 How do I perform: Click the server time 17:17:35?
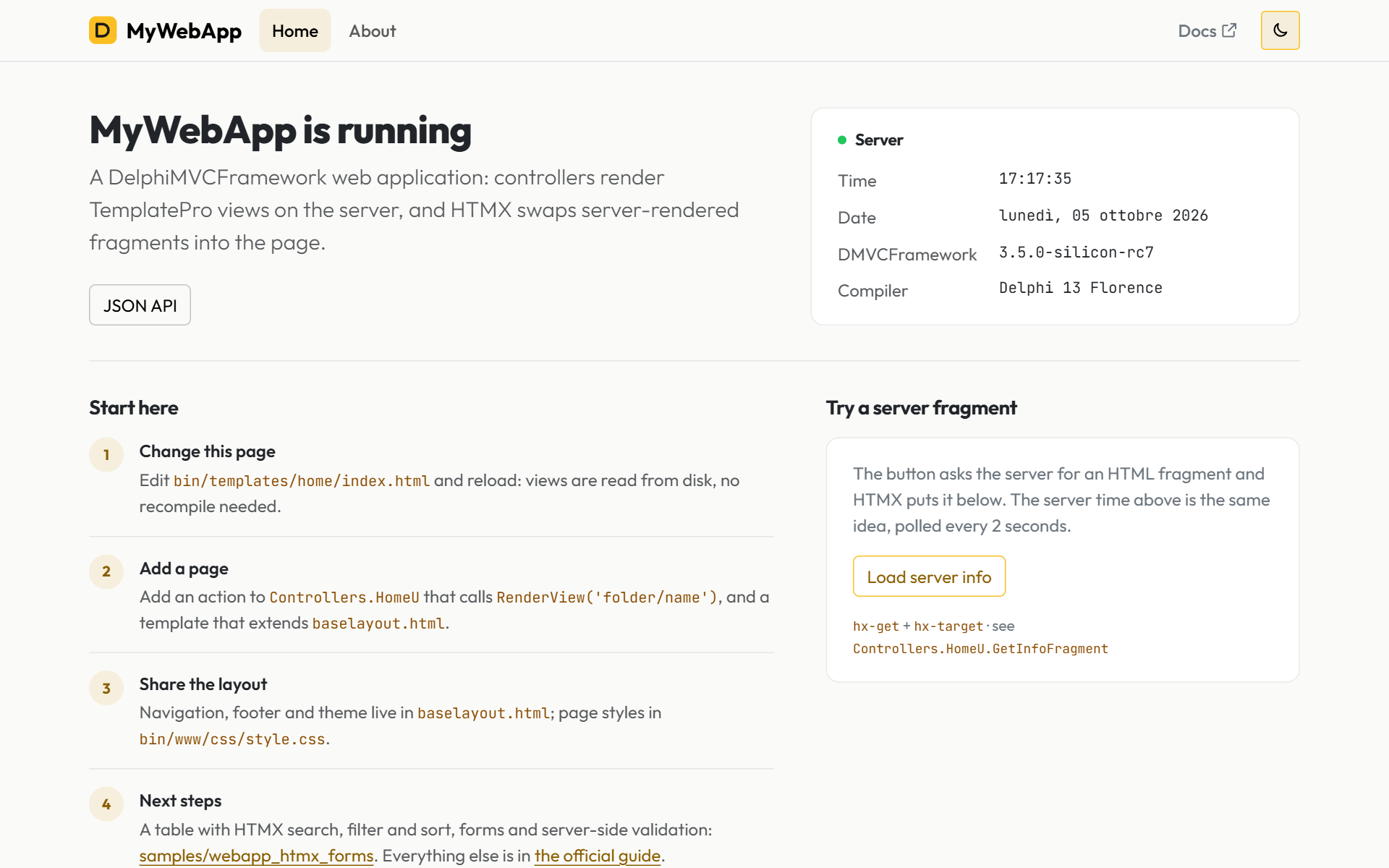(x=1035, y=179)
